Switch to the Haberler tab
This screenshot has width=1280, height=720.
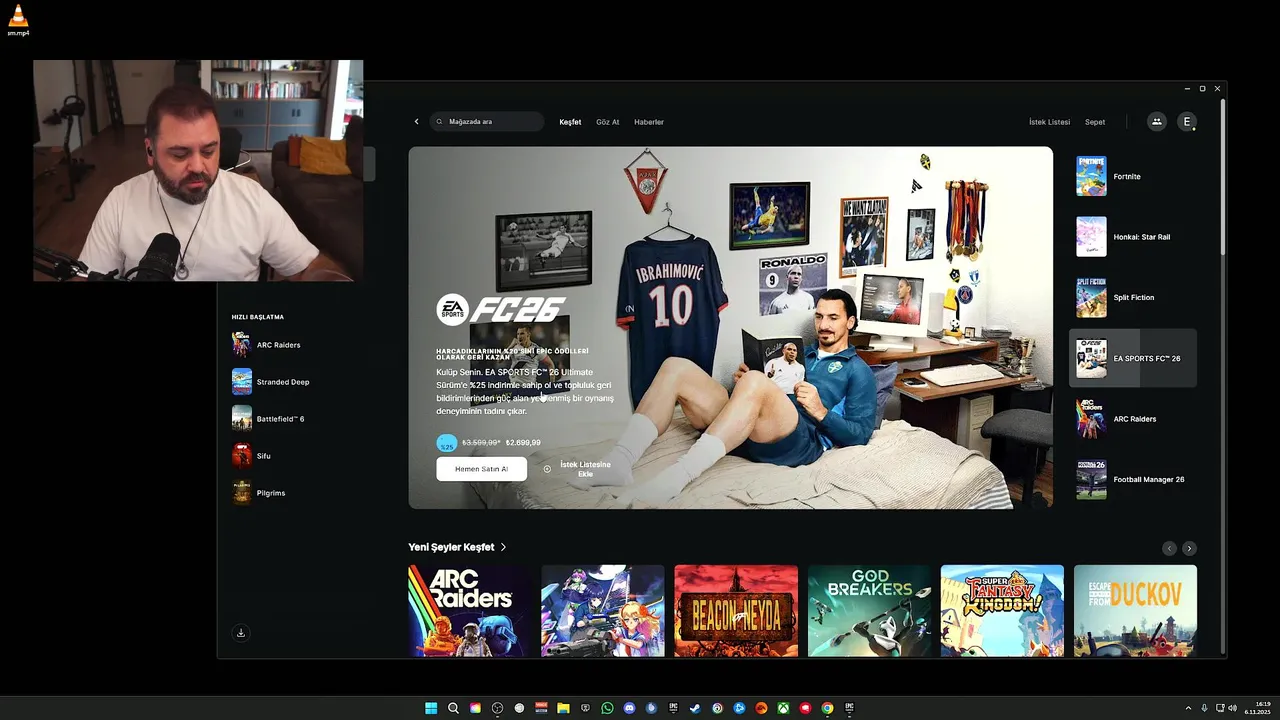click(649, 122)
